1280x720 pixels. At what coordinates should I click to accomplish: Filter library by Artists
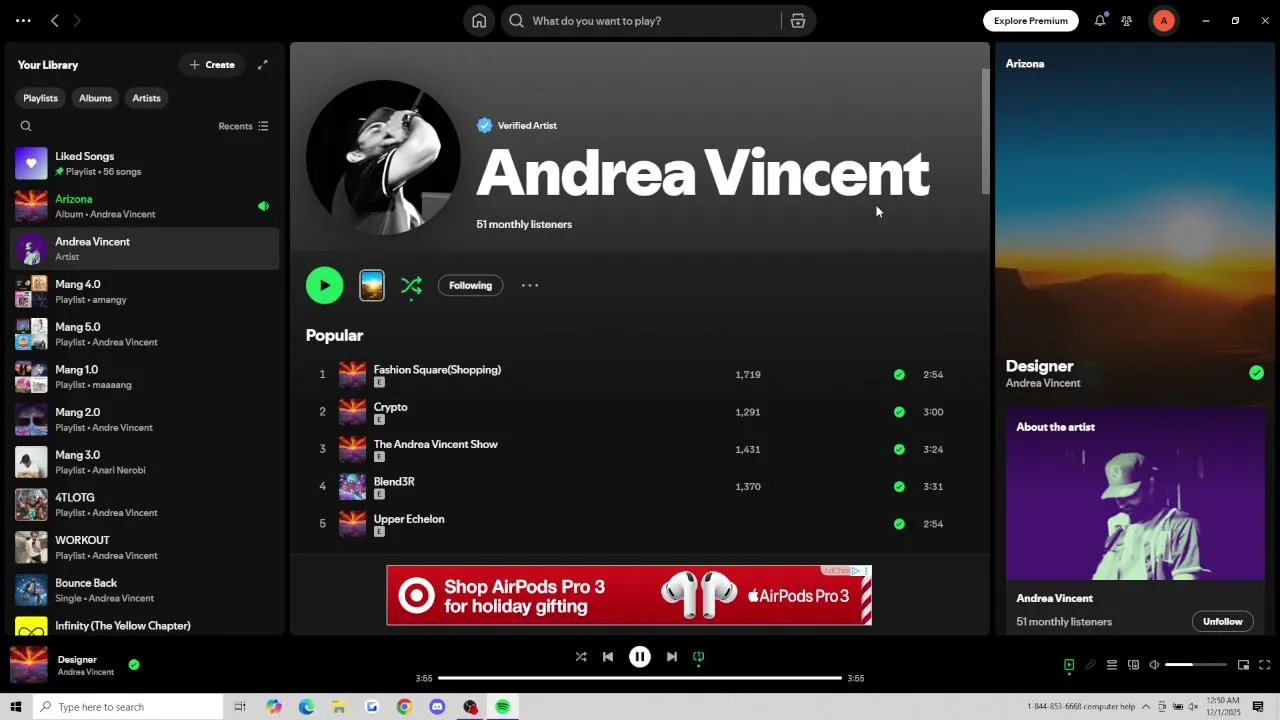(146, 98)
